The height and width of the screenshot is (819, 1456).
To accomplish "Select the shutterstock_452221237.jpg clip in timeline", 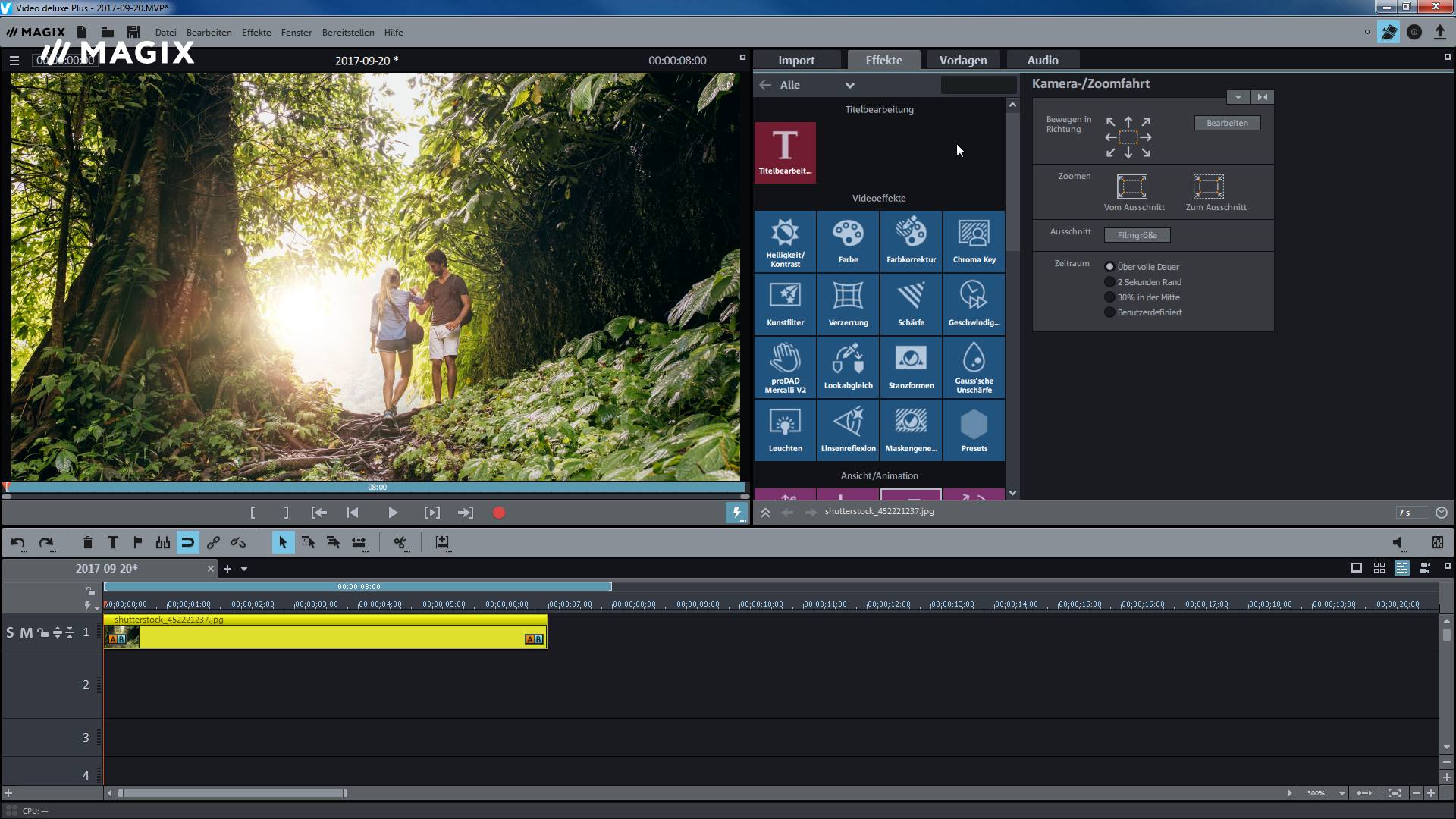I will point(325,632).
